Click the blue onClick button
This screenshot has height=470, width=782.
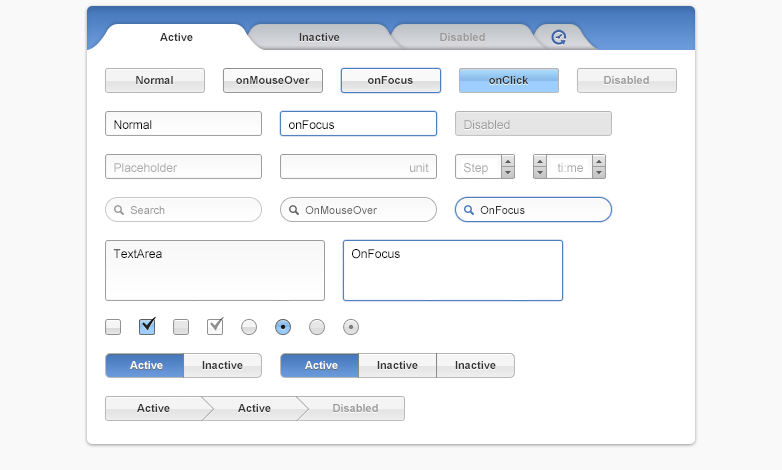[x=509, y=80]
